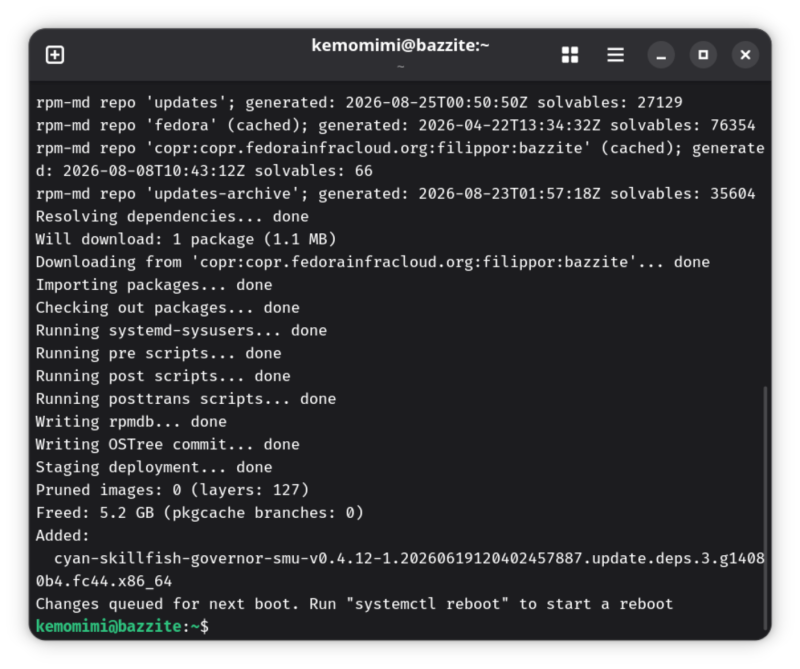The height and width of the screenshot is (669, 800).
Task: Click the "Importing packages... done" line
Action: [154, 285]
